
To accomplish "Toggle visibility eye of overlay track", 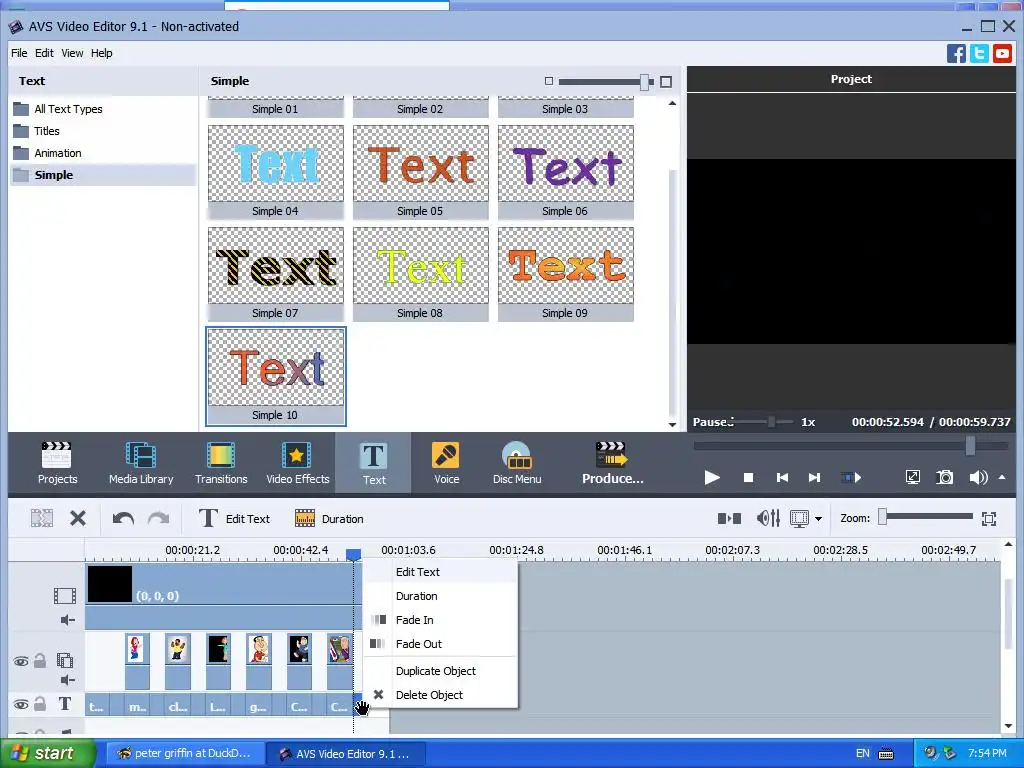I will point(21,662).
